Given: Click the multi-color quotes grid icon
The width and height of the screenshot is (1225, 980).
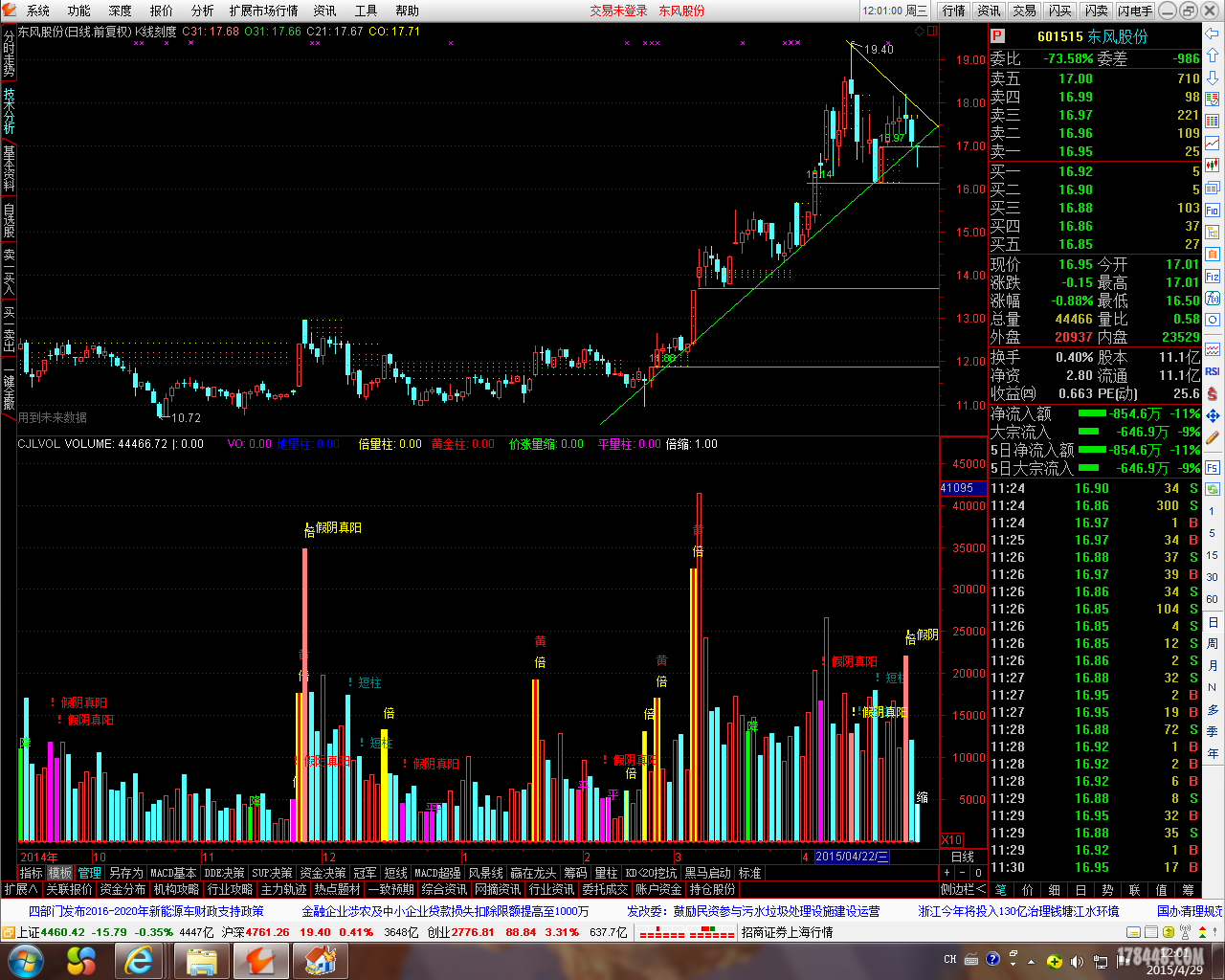Looking at the screenshot, I should coord(1213,120).
